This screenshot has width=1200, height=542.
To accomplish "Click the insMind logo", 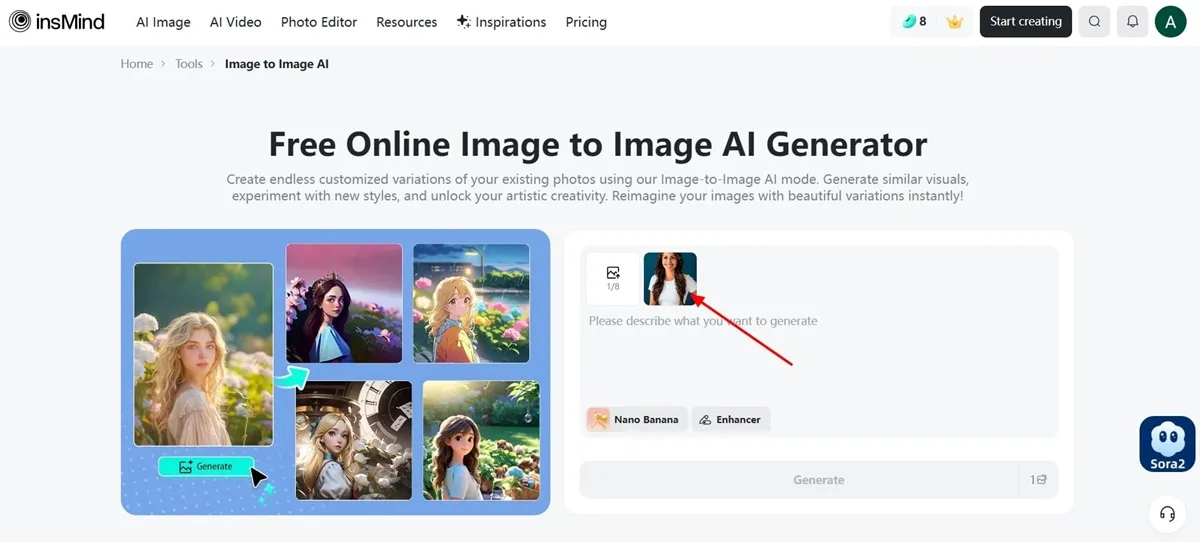I will tap(57, 21).
